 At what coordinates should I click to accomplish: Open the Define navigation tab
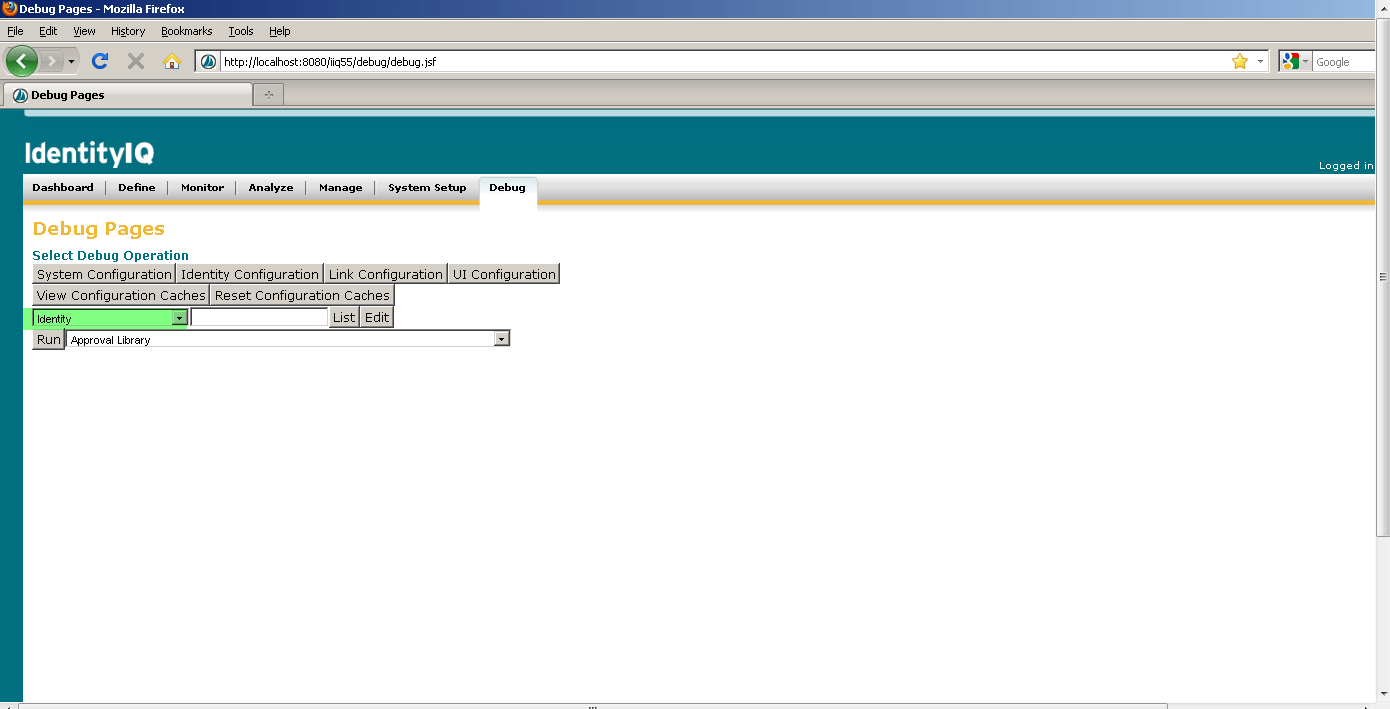137,187
